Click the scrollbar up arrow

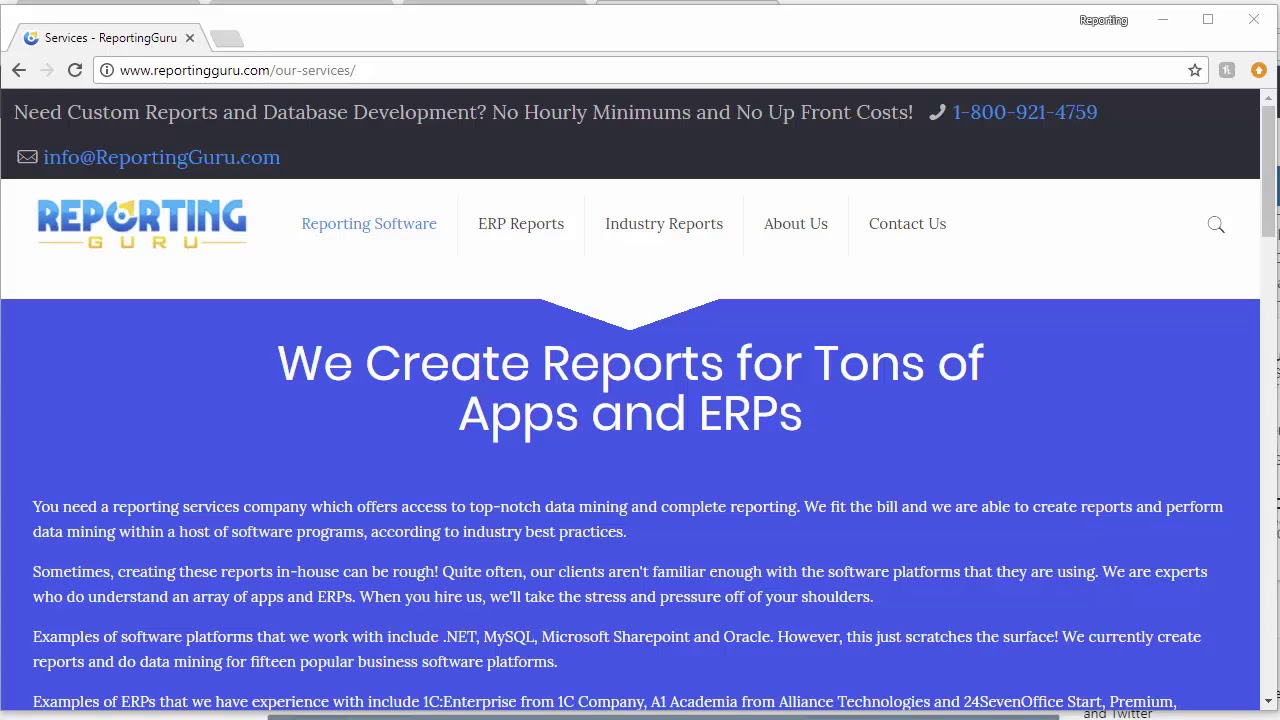(1268, 97)
